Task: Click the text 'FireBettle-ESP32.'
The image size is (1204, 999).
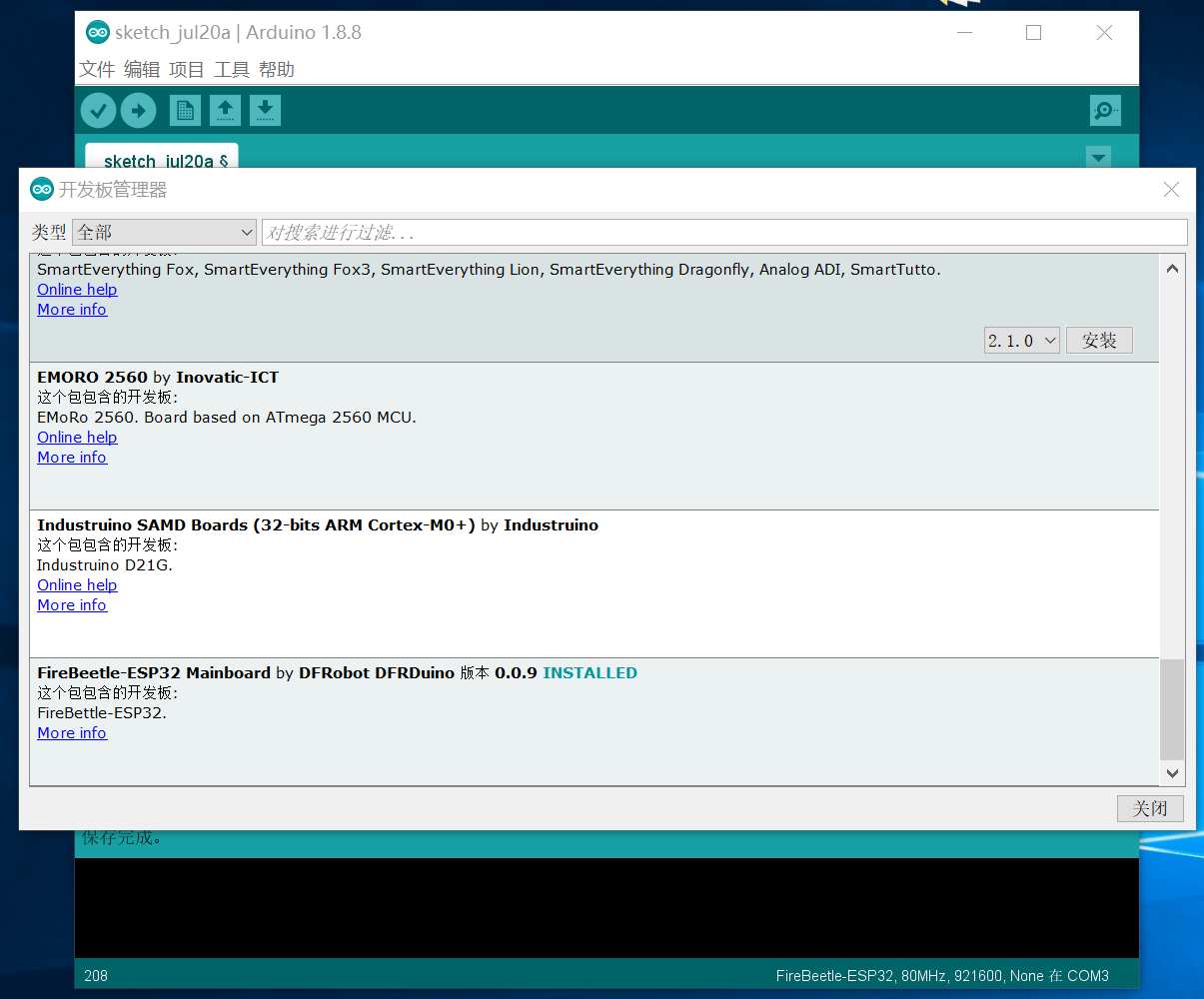Action: pyautogui.click(x=102, y=713)
